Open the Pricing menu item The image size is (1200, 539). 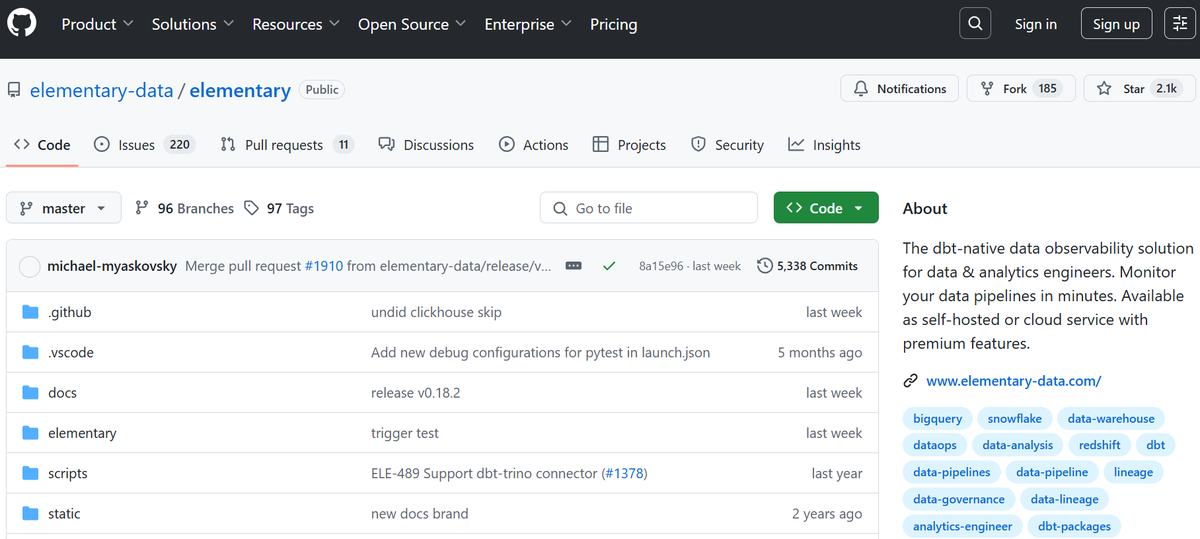614,24
